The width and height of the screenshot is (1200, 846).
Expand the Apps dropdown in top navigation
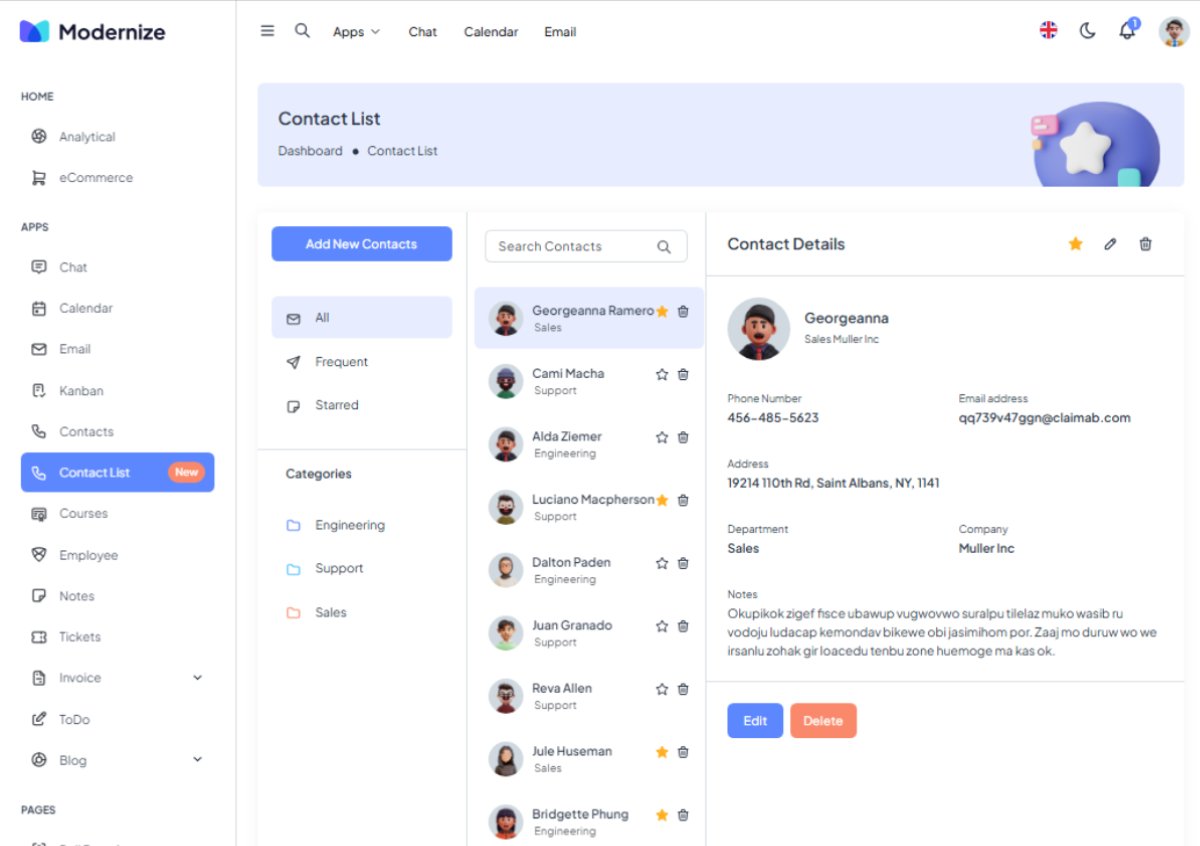coord(356,32)
